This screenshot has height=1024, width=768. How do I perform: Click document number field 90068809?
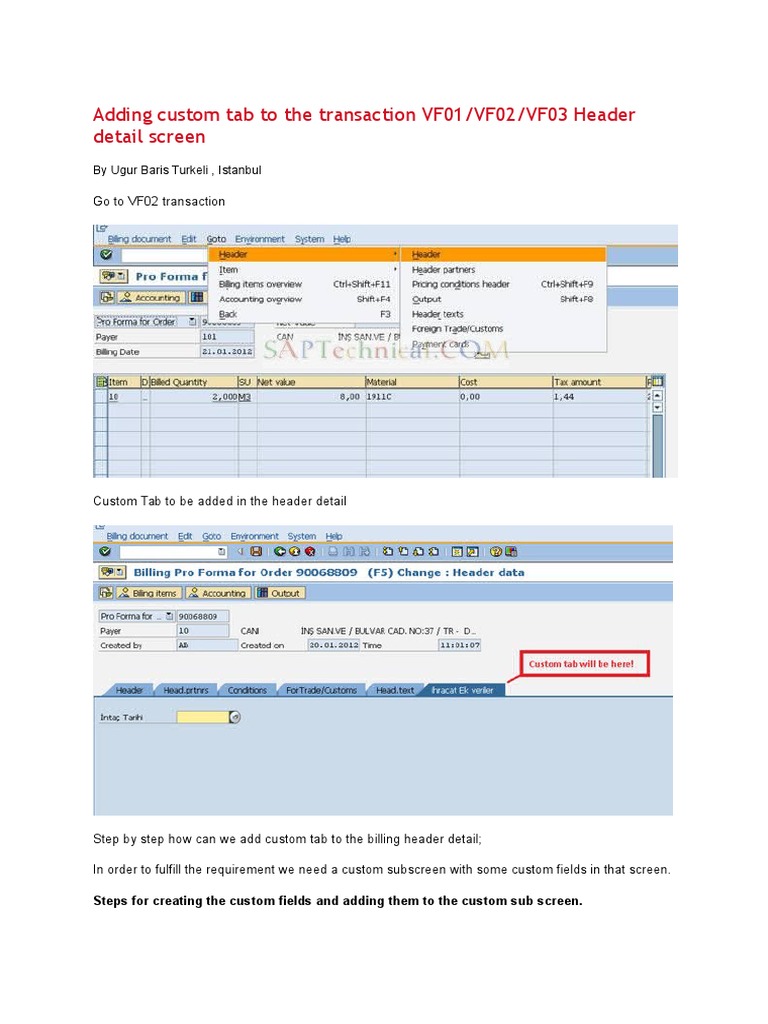[202, 616]
